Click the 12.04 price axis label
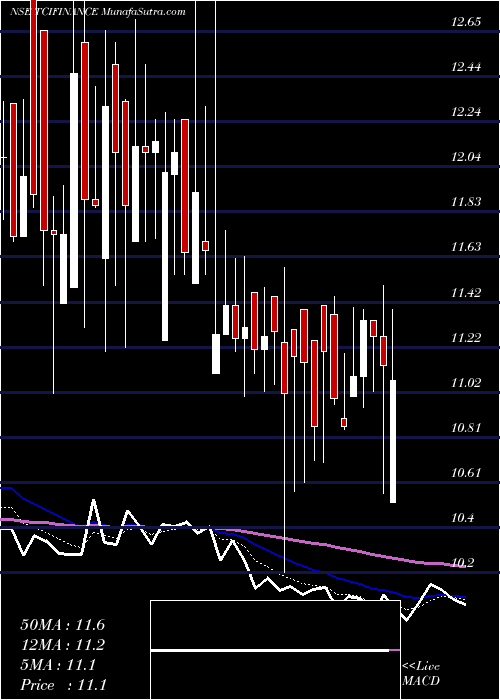 (466, 157)
